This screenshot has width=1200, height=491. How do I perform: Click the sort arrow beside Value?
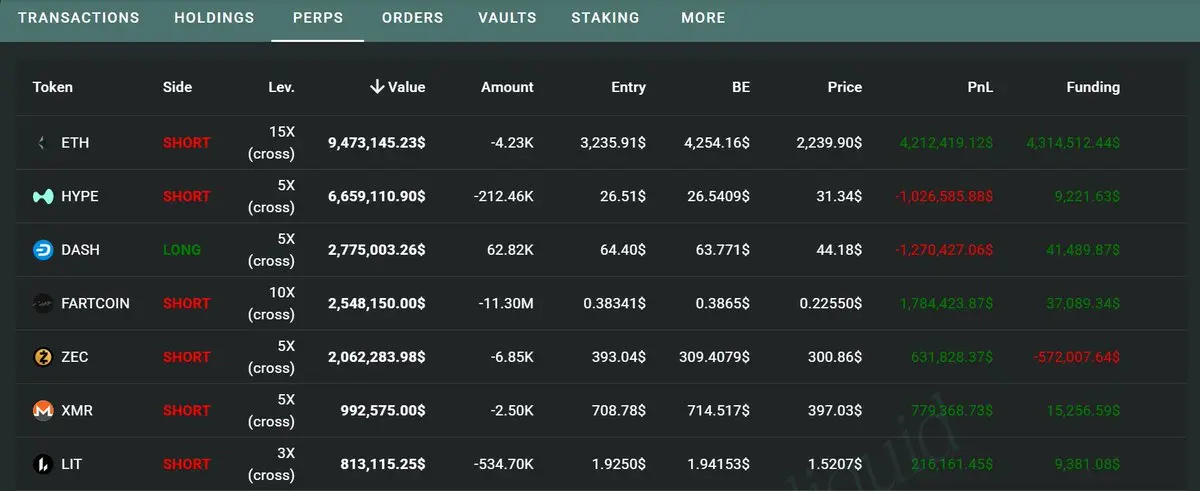(x=377, y=87)
